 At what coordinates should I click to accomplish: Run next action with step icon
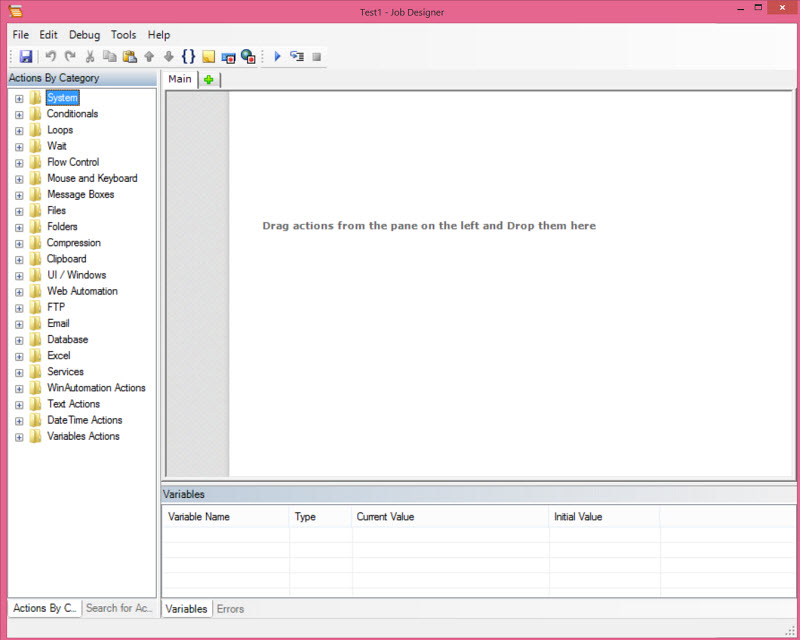tap(297, 56)
